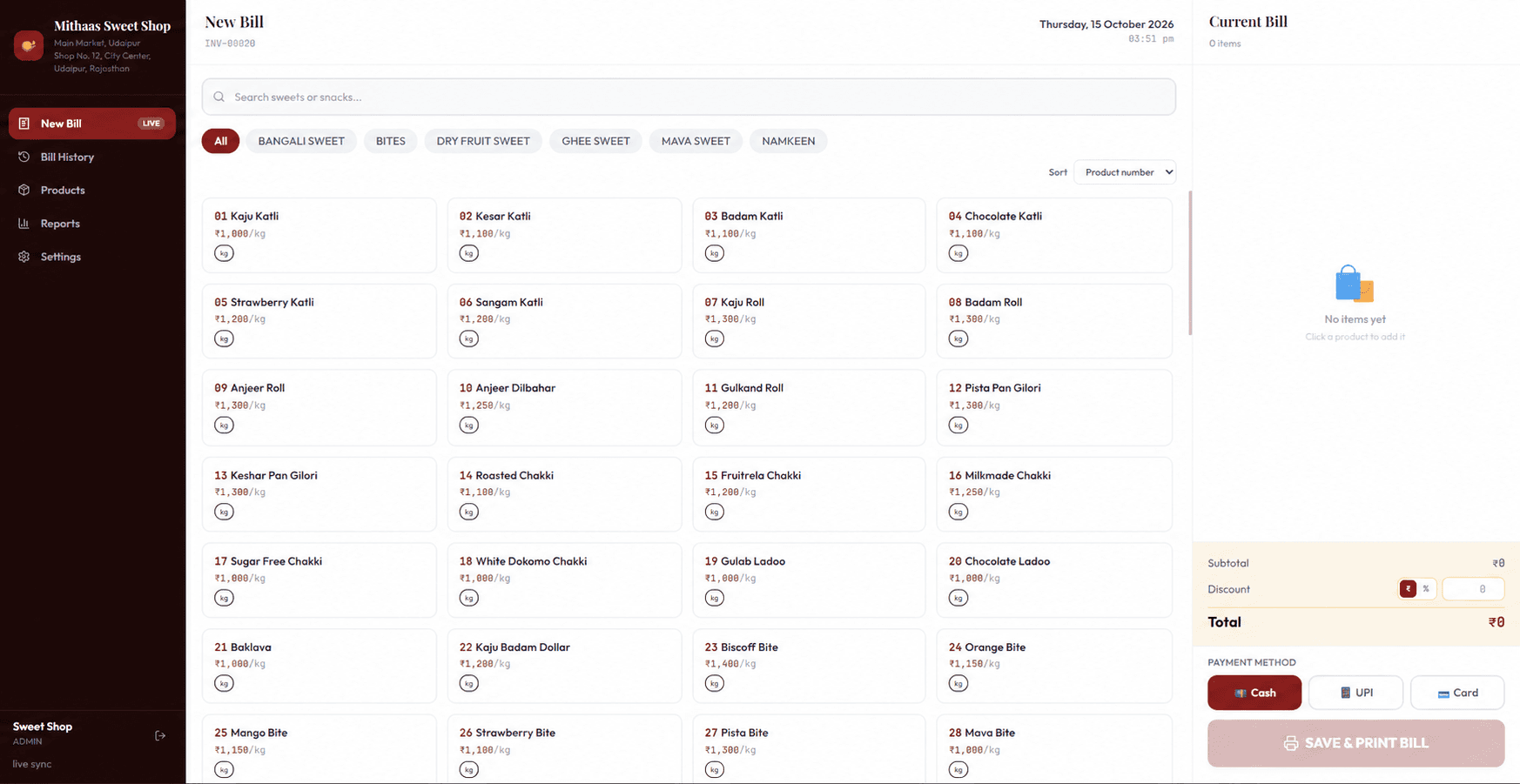
Task: Click the kg unit badge on Gulab Ladoo
Action: [715, 598]
